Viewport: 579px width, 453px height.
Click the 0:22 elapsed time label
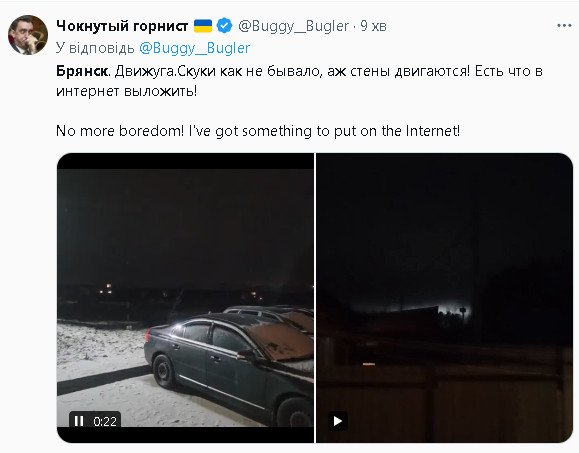(105, 421)
